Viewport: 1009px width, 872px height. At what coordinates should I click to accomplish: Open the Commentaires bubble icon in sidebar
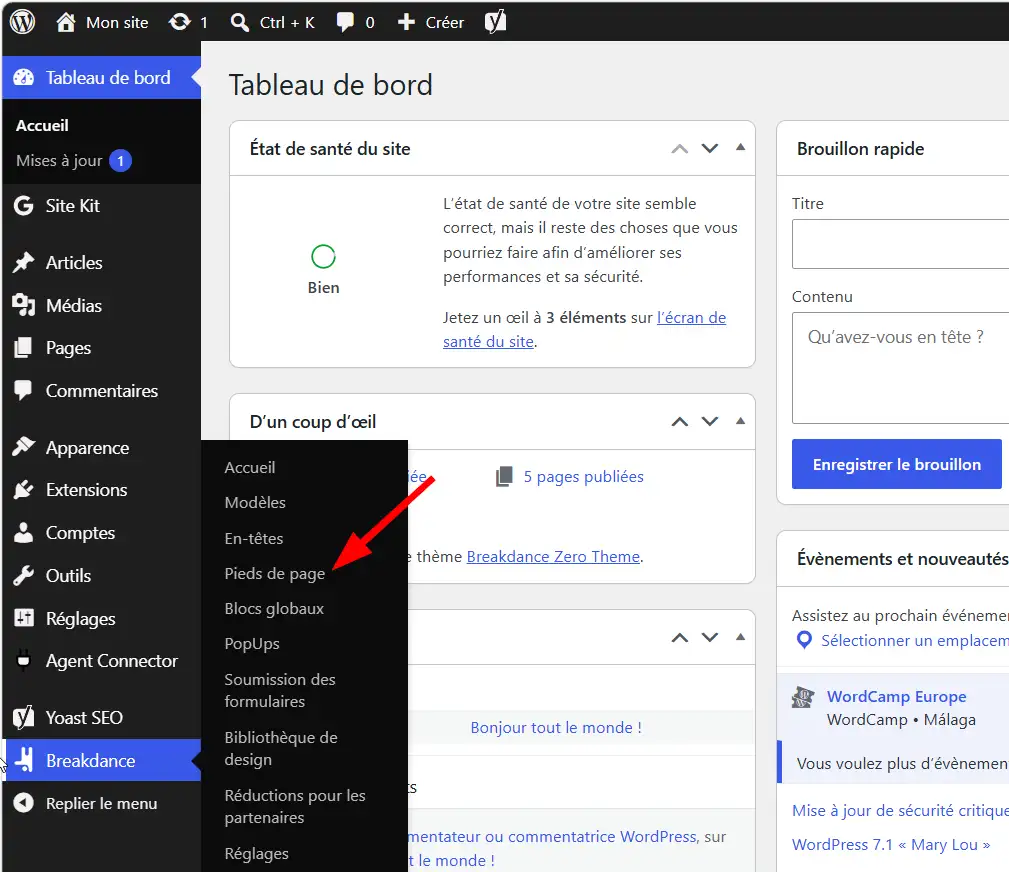click(24, 391)
